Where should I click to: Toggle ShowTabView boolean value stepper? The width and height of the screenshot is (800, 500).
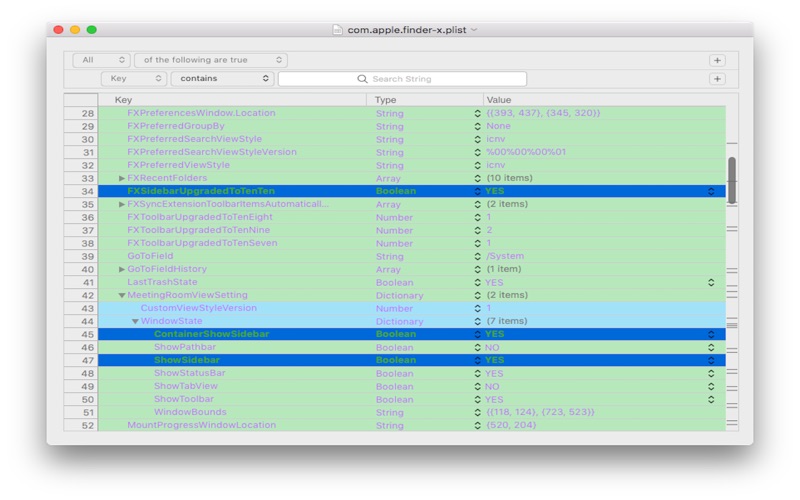[x=711, y=386]
